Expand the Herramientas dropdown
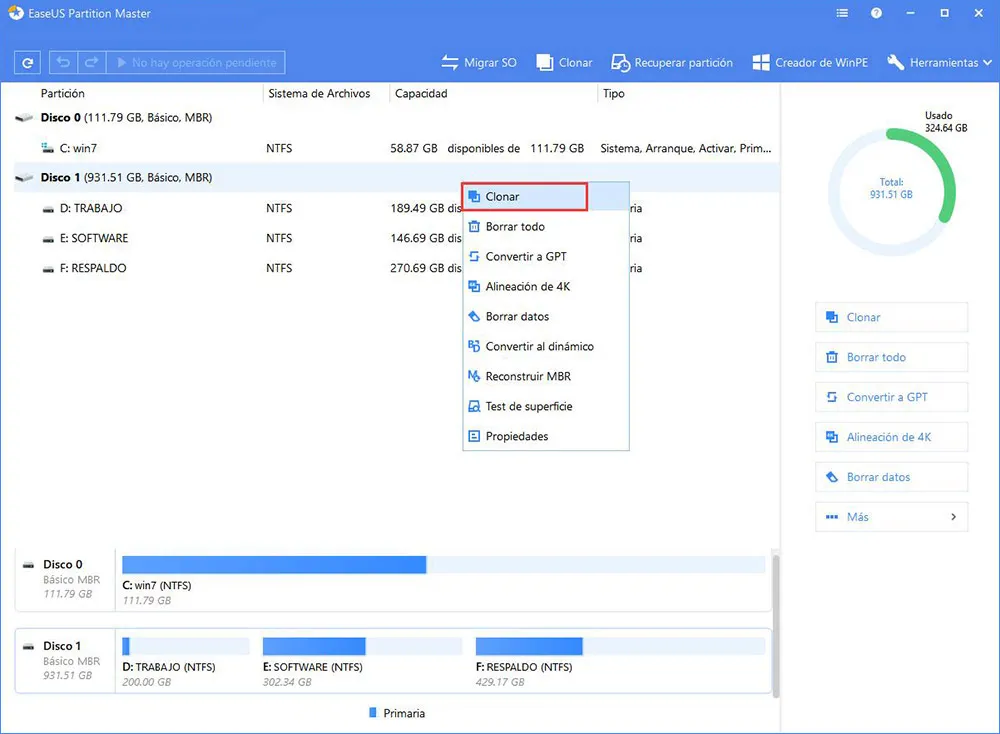 click(939, 62)
